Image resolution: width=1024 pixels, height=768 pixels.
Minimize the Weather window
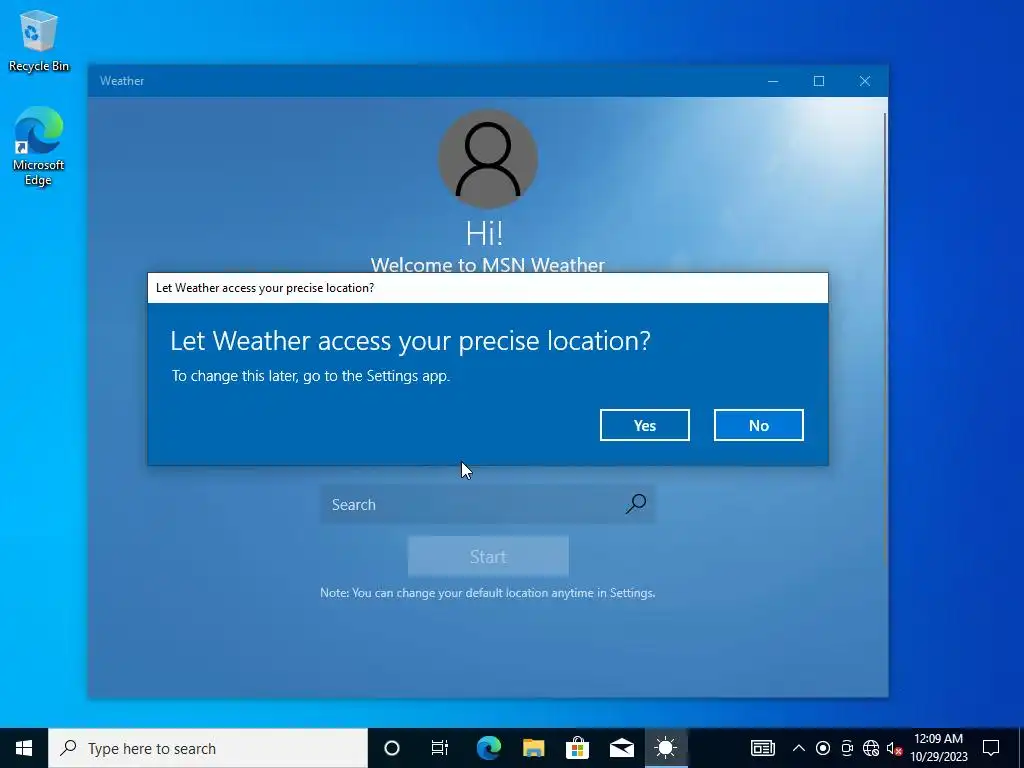click(x=773, y=81)
